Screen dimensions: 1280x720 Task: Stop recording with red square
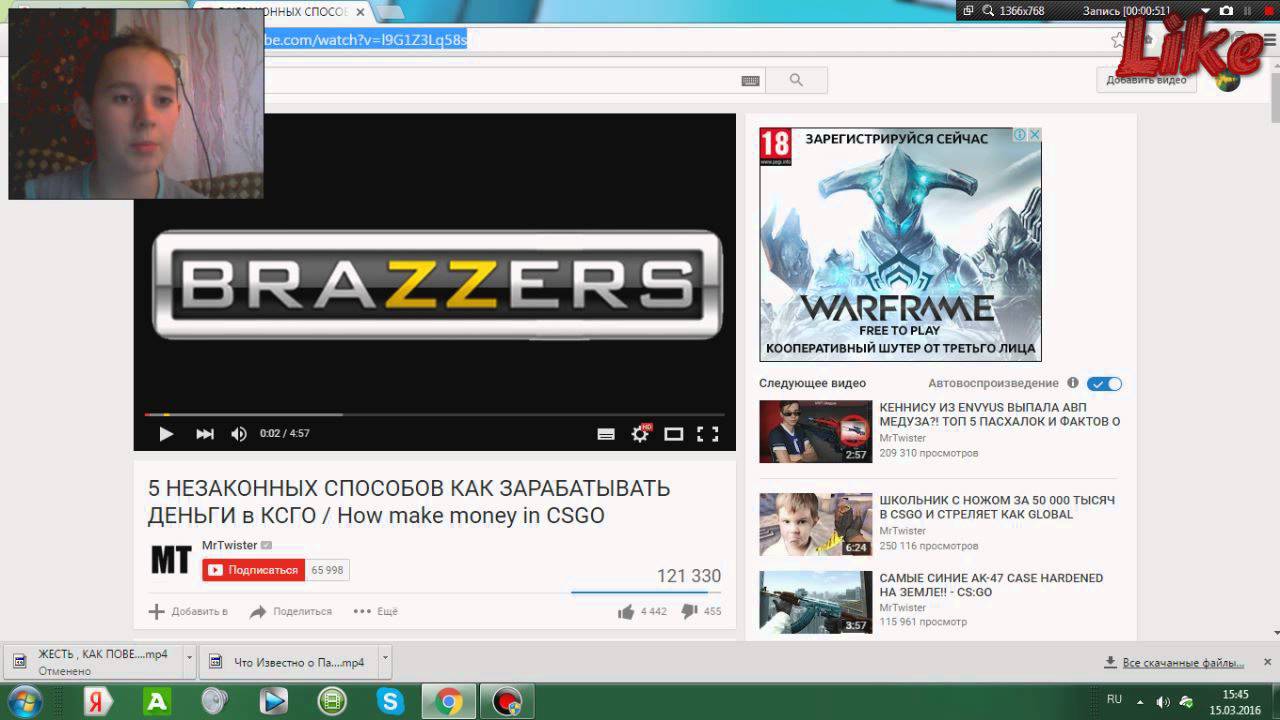(1268, 10)
